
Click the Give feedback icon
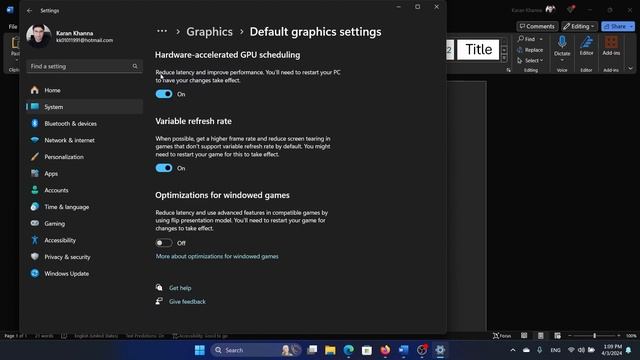coord(159,302)
